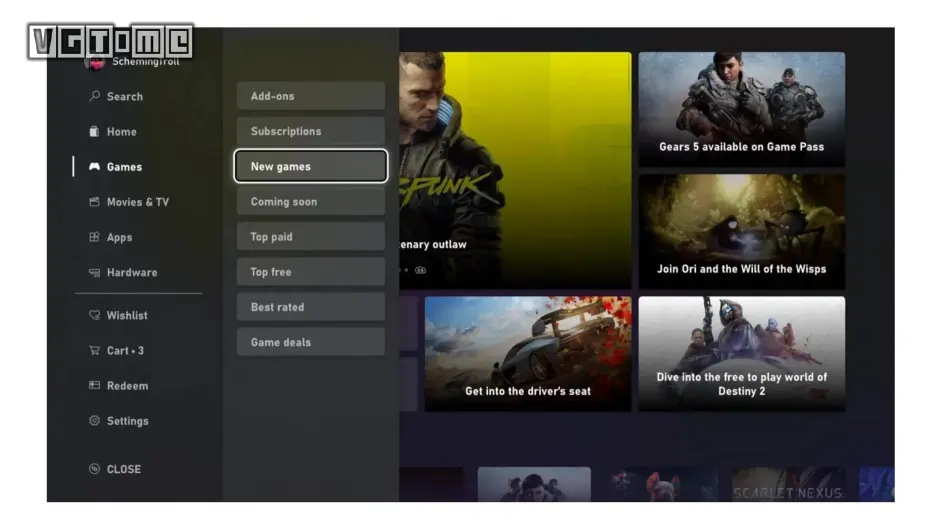Select the Home bag icon

click(x=95, y=132)
